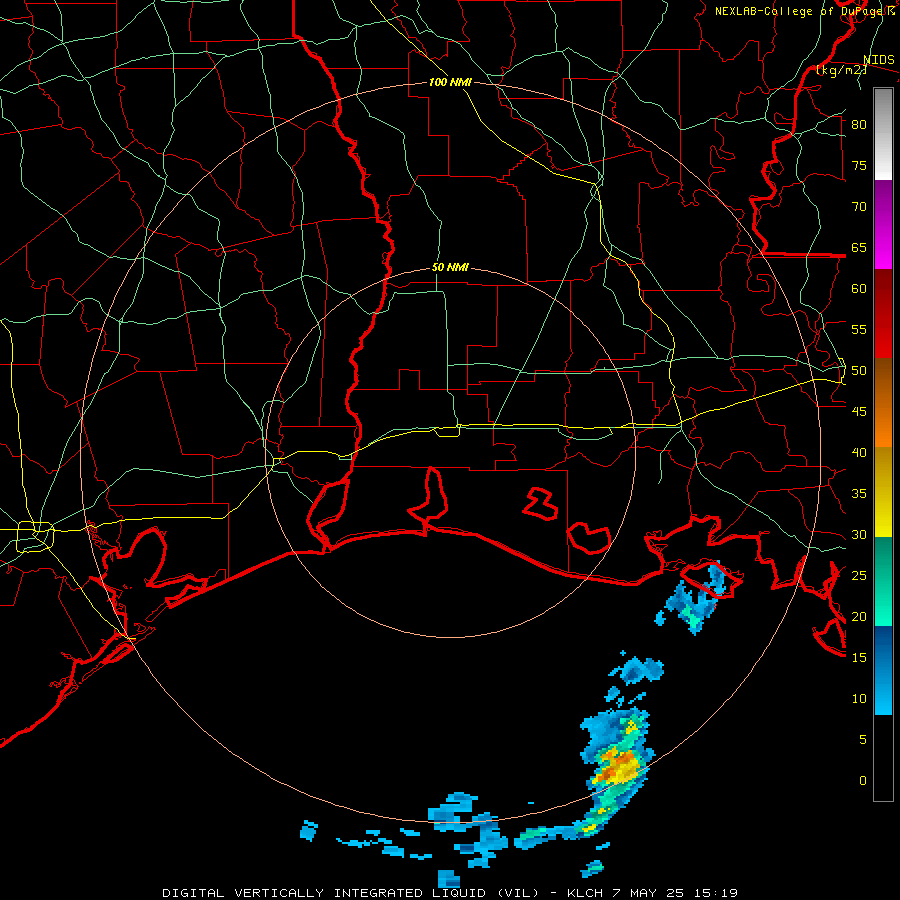Click the 40 value on the color scale
Screen dimensions: 900x900
(859, 453)
